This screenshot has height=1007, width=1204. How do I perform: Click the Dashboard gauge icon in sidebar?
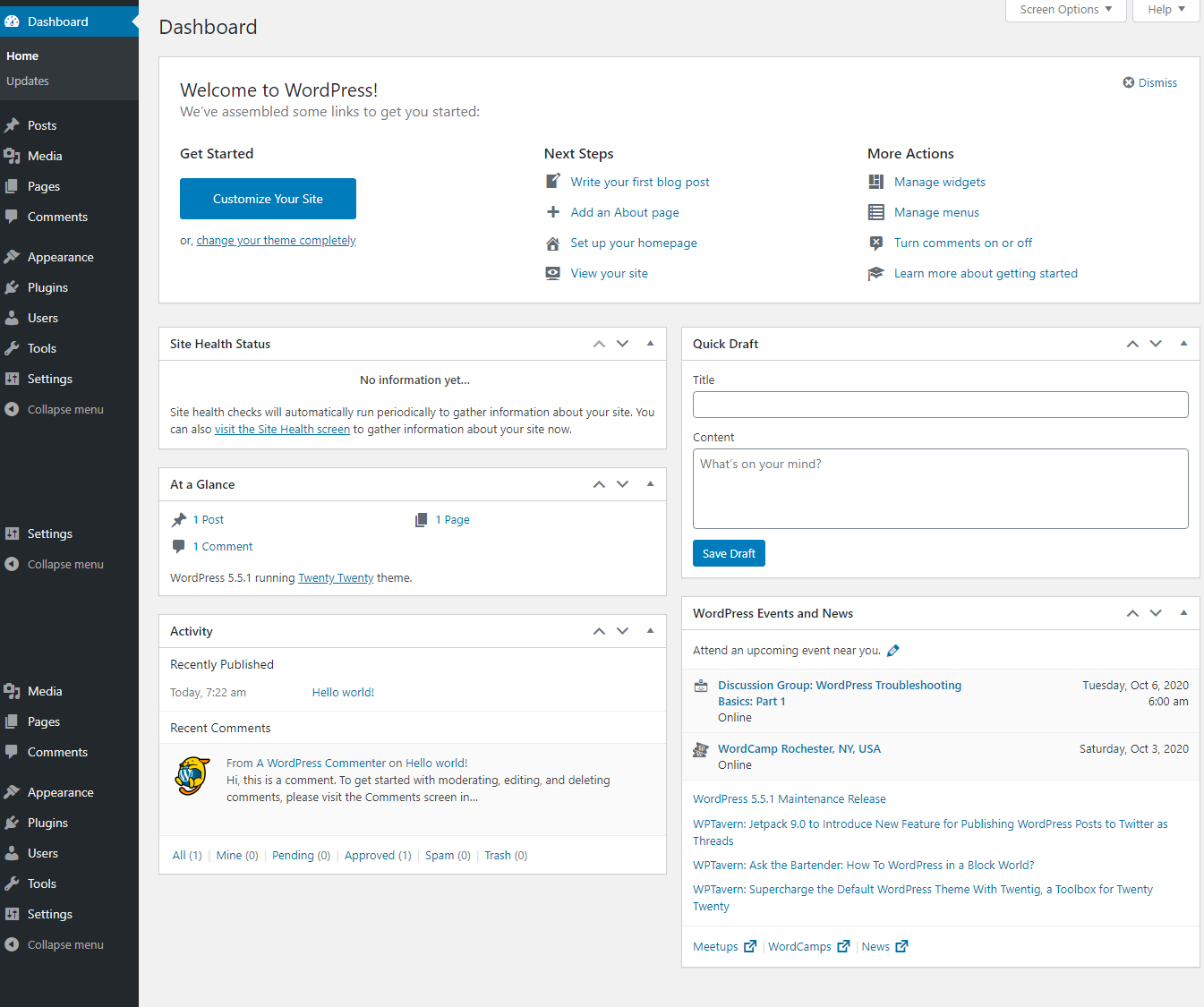[x=12, y=21]
